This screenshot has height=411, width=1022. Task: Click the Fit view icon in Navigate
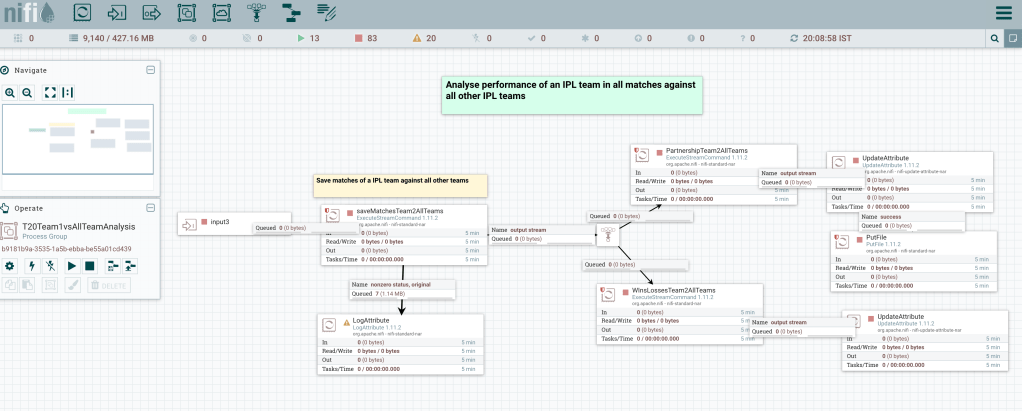click(50, 92)
